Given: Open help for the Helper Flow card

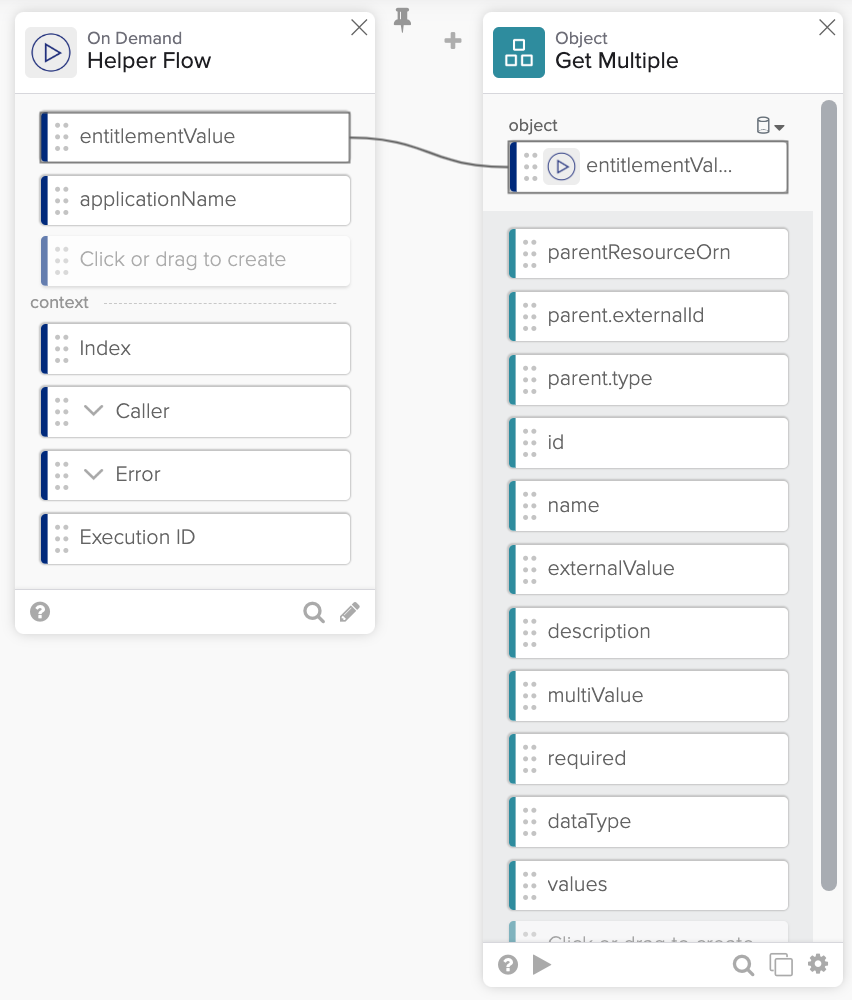Looking at the screenshot, I should click(40, 612).
